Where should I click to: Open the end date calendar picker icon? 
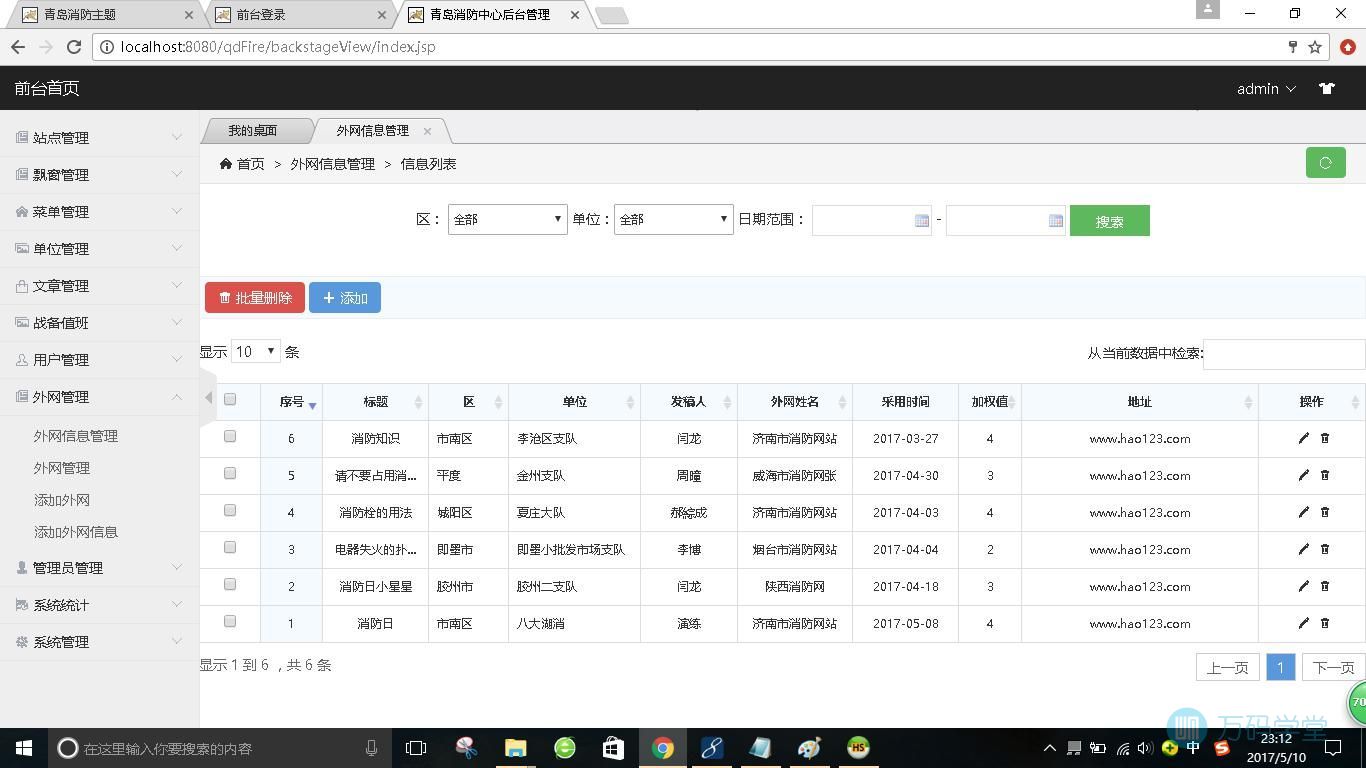coord(1056,220)
